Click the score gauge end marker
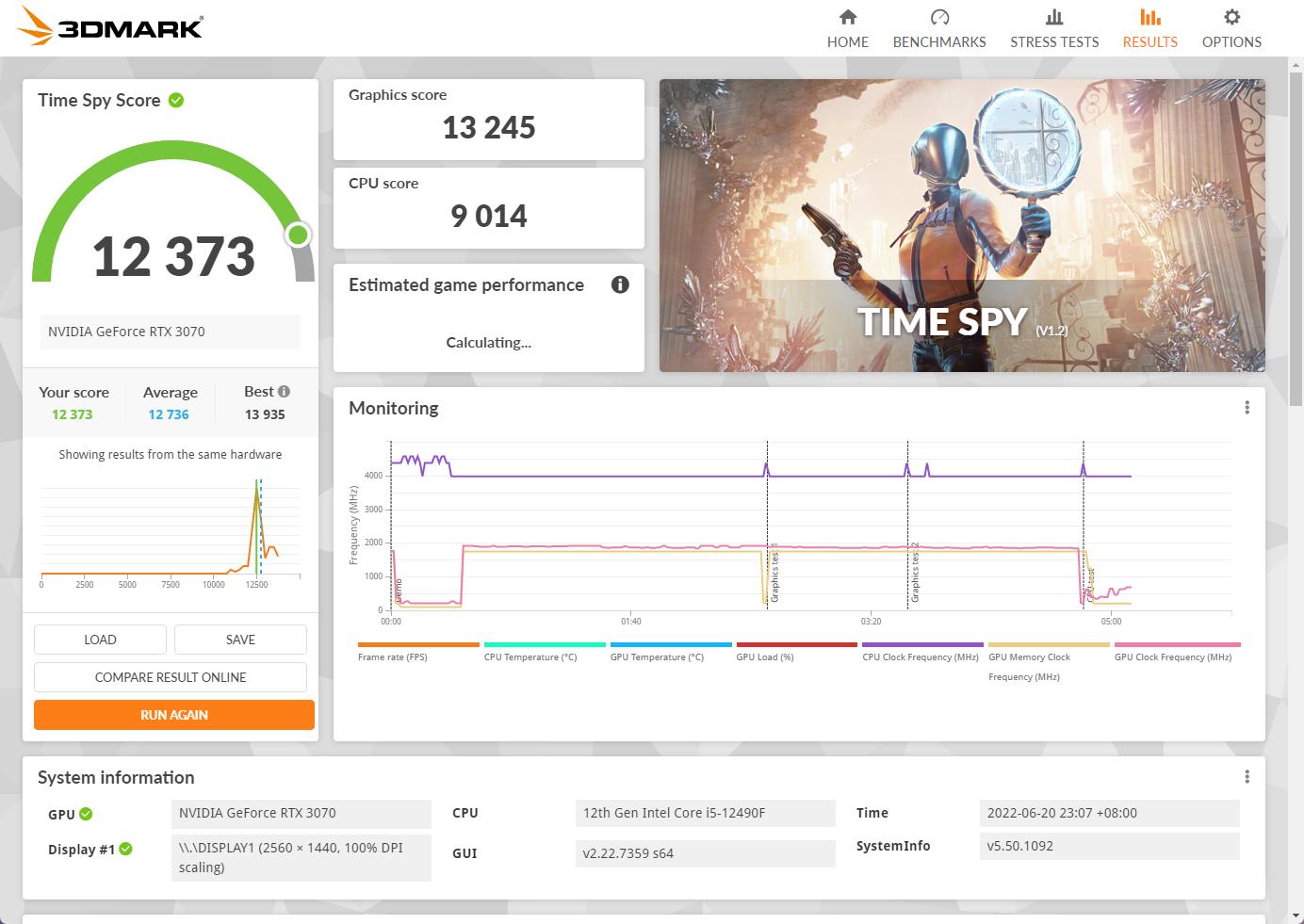The height and width of the screenshot is (924, 1304). tap(298, 235)
